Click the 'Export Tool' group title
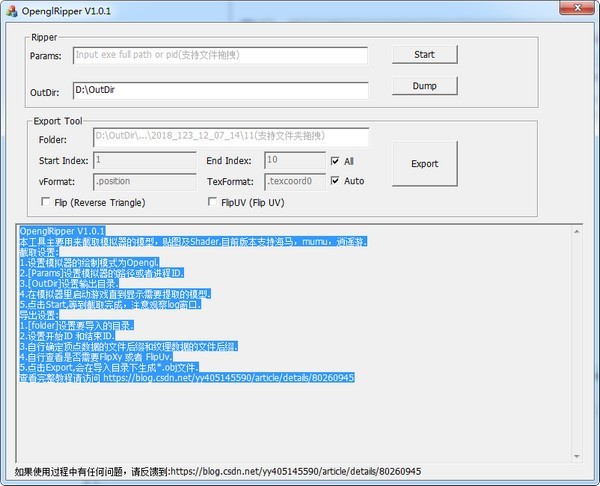The height and width of the screenshot is (486, 600). tap(58, 121)
